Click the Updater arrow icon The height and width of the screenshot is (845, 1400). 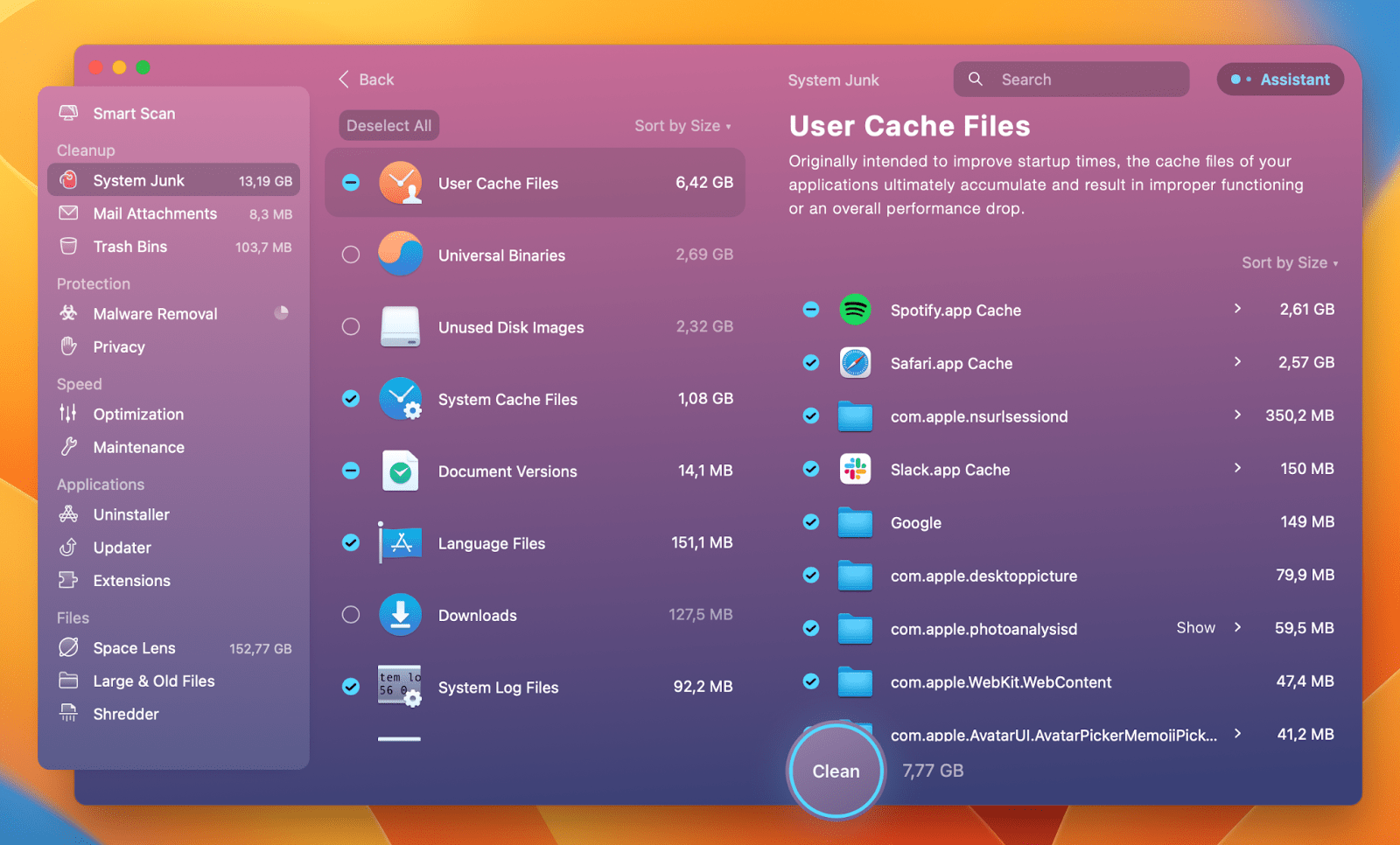point(68,548)
